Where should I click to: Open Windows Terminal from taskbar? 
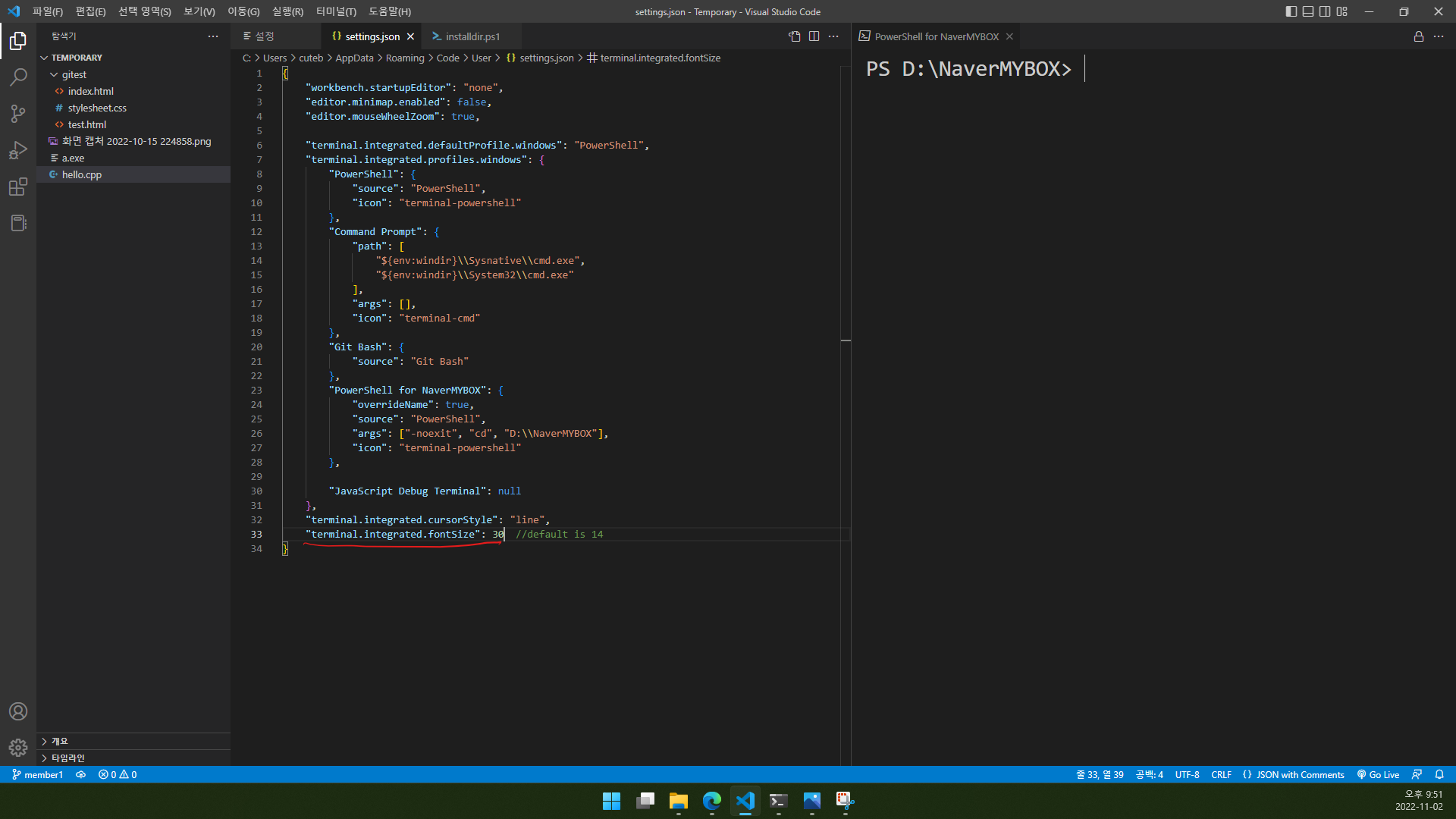pos(778,801)
